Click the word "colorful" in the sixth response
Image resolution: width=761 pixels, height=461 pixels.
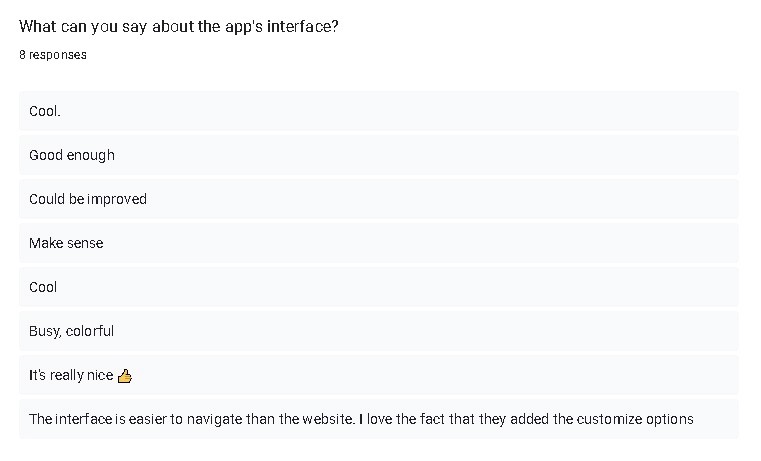[x=90, y=331]
